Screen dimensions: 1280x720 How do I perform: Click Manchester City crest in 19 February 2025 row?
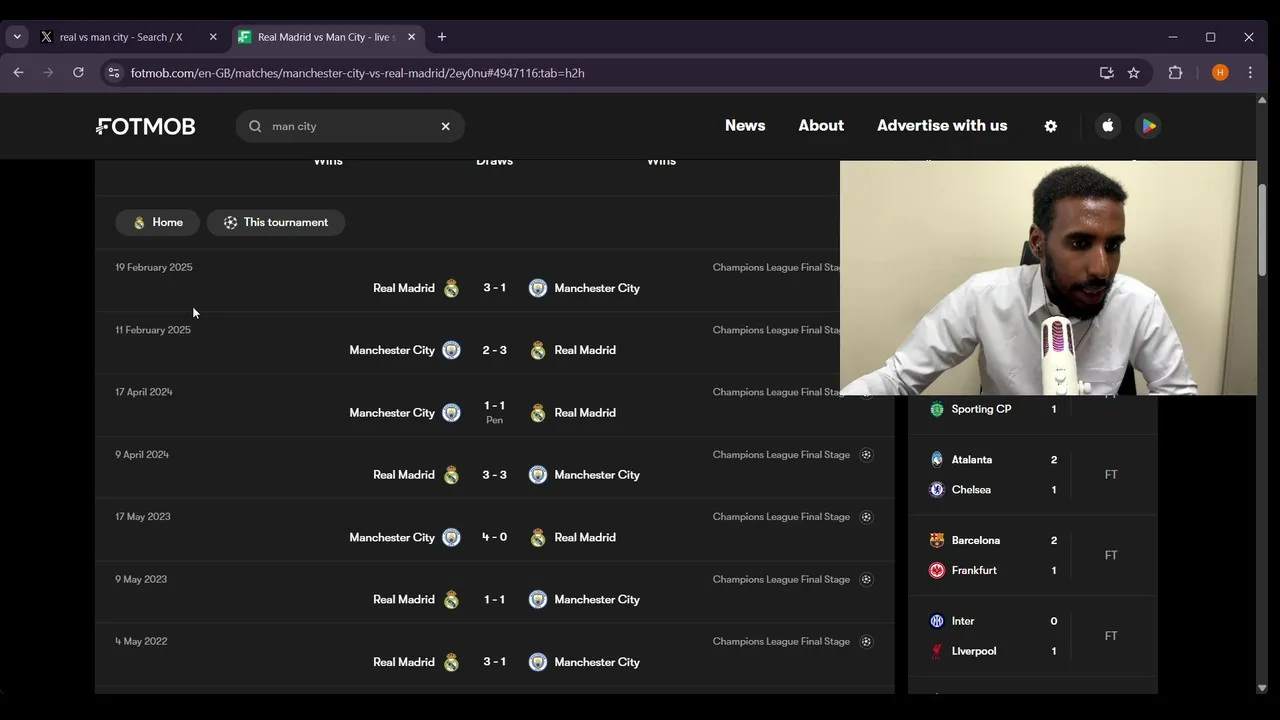tap(538, 288)
